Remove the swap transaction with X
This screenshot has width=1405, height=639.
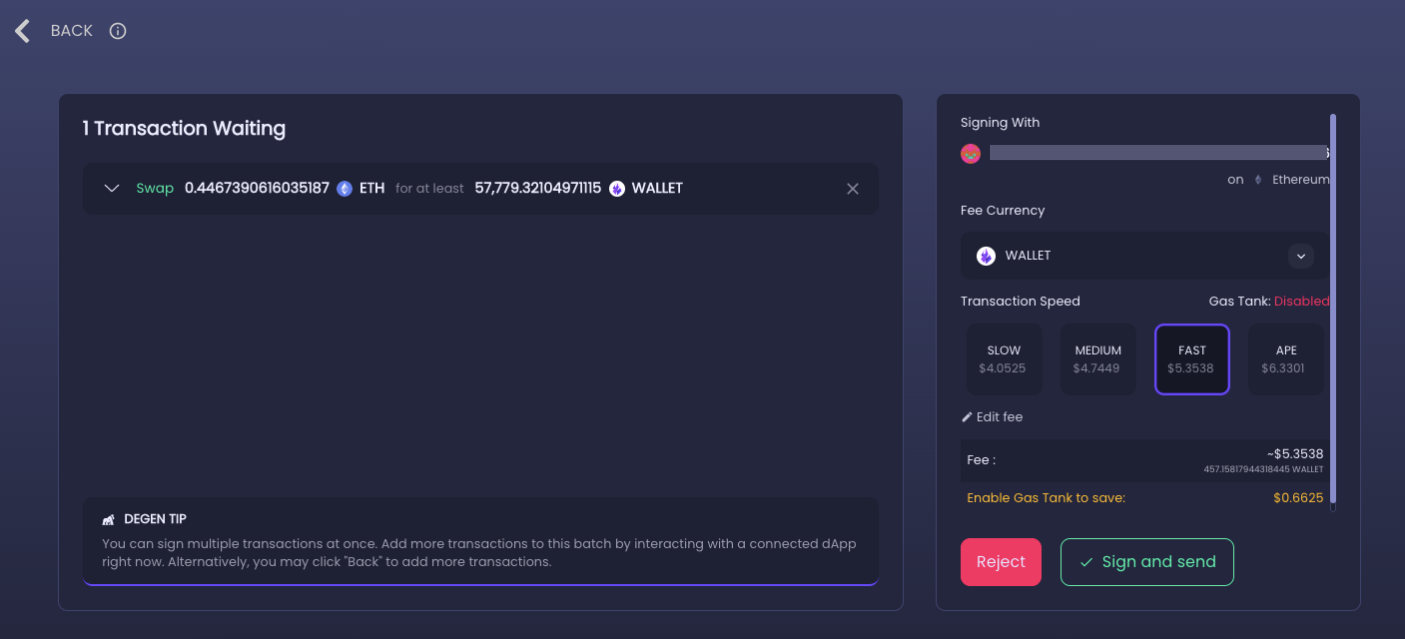coord(852,188)
